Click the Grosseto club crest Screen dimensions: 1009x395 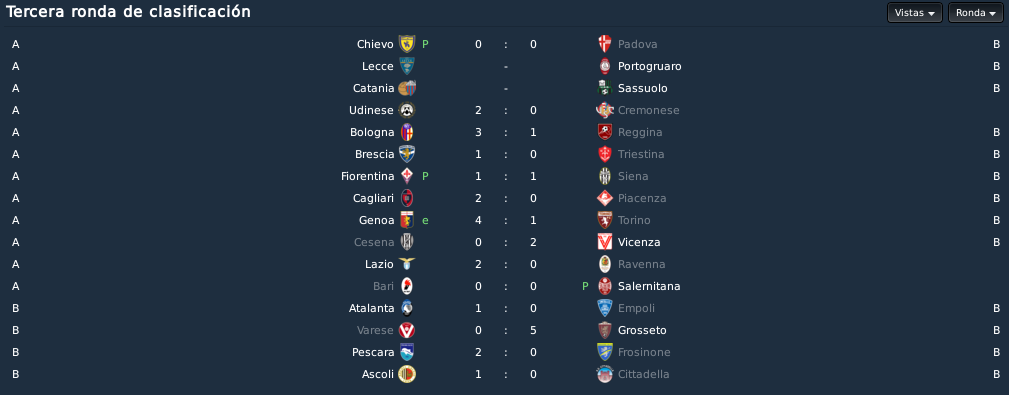[604, 330]
